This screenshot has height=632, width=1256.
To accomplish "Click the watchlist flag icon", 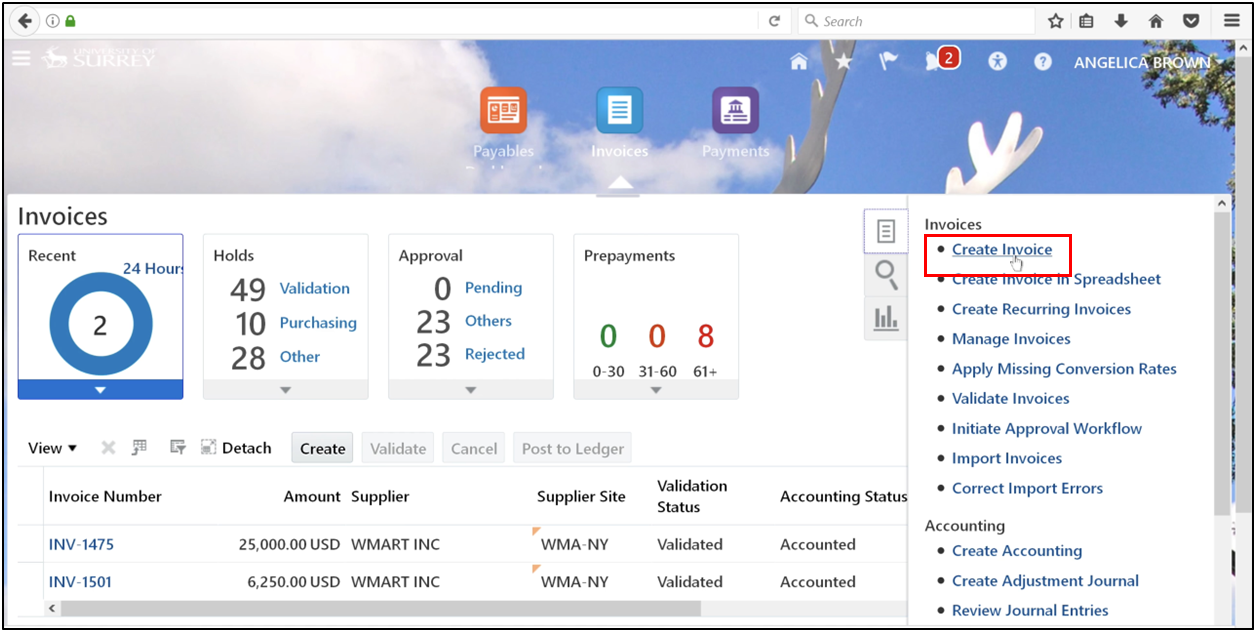I will (888, 61).
